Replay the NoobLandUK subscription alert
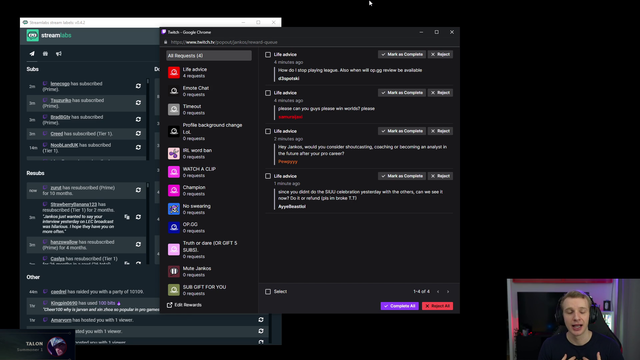The height and width of the screenshot is (360, 640). (138, 147)
